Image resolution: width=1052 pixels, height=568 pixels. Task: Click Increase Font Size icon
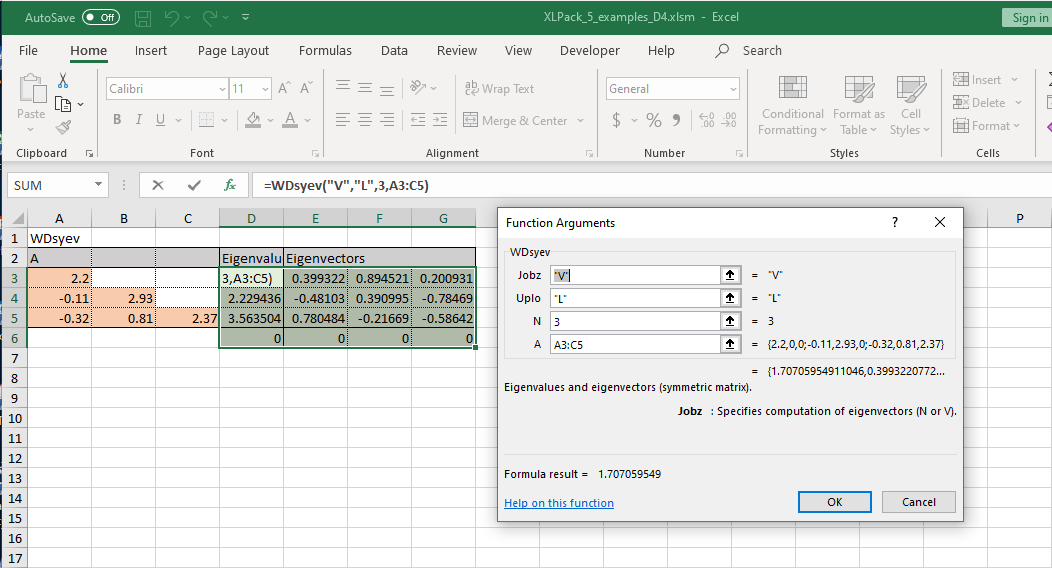(x=284, y=89)
